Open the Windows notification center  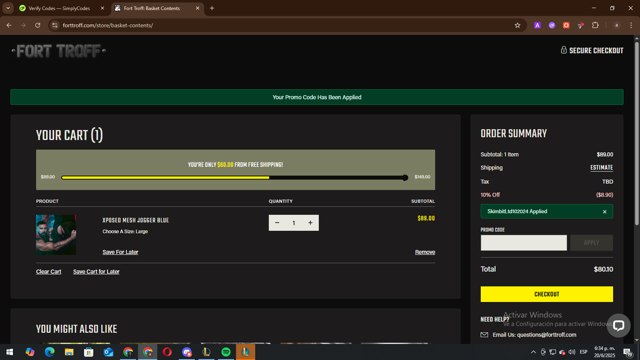pyautogui.click(x=627, y=352)
